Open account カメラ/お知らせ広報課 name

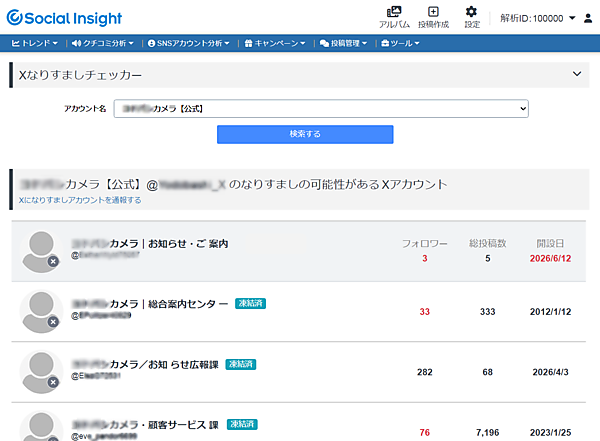[145, 364]
